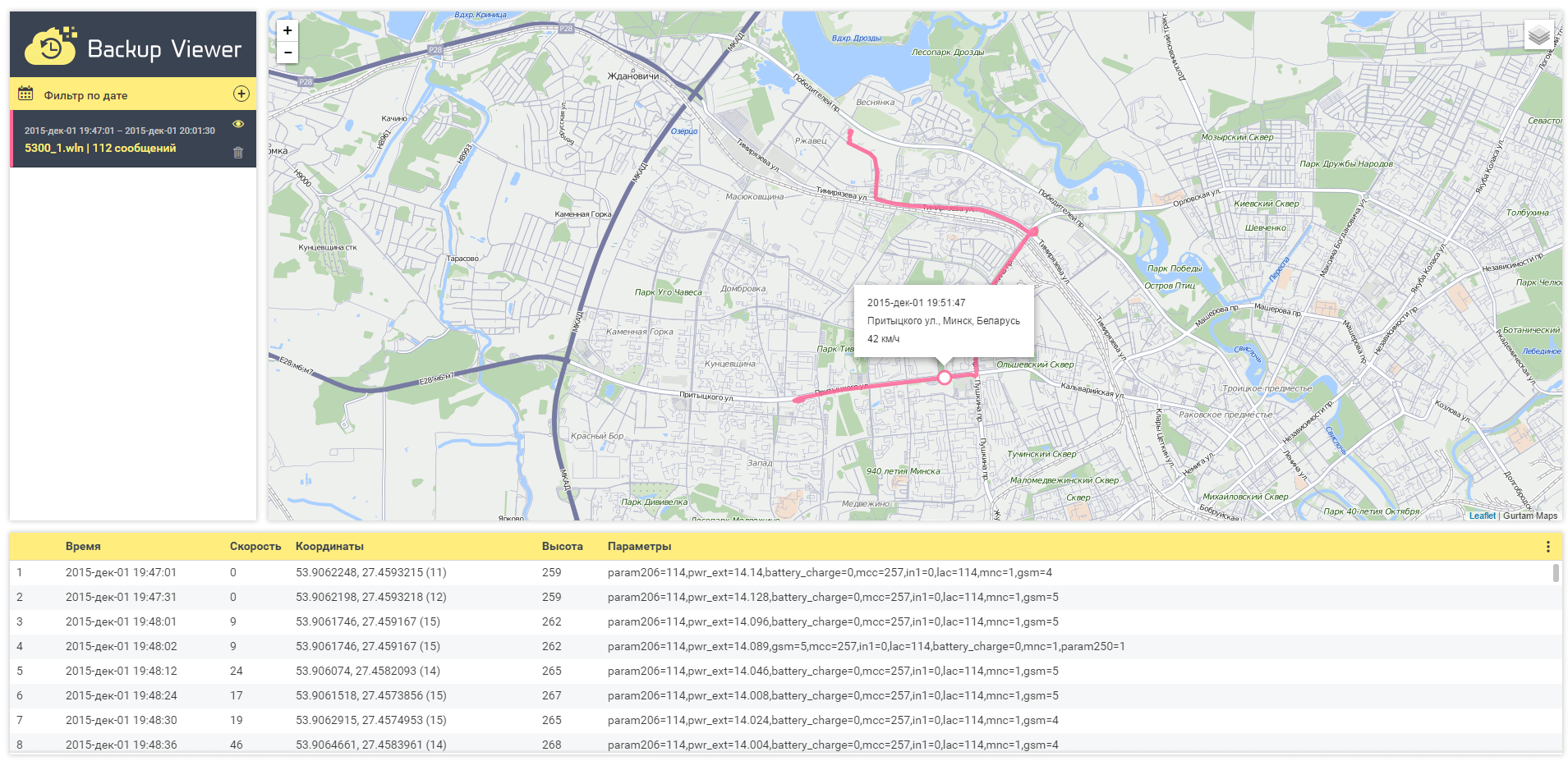Expand the Фильтр по дате panel
Viewport: 1568px width, 761px height.
point(85,95)
